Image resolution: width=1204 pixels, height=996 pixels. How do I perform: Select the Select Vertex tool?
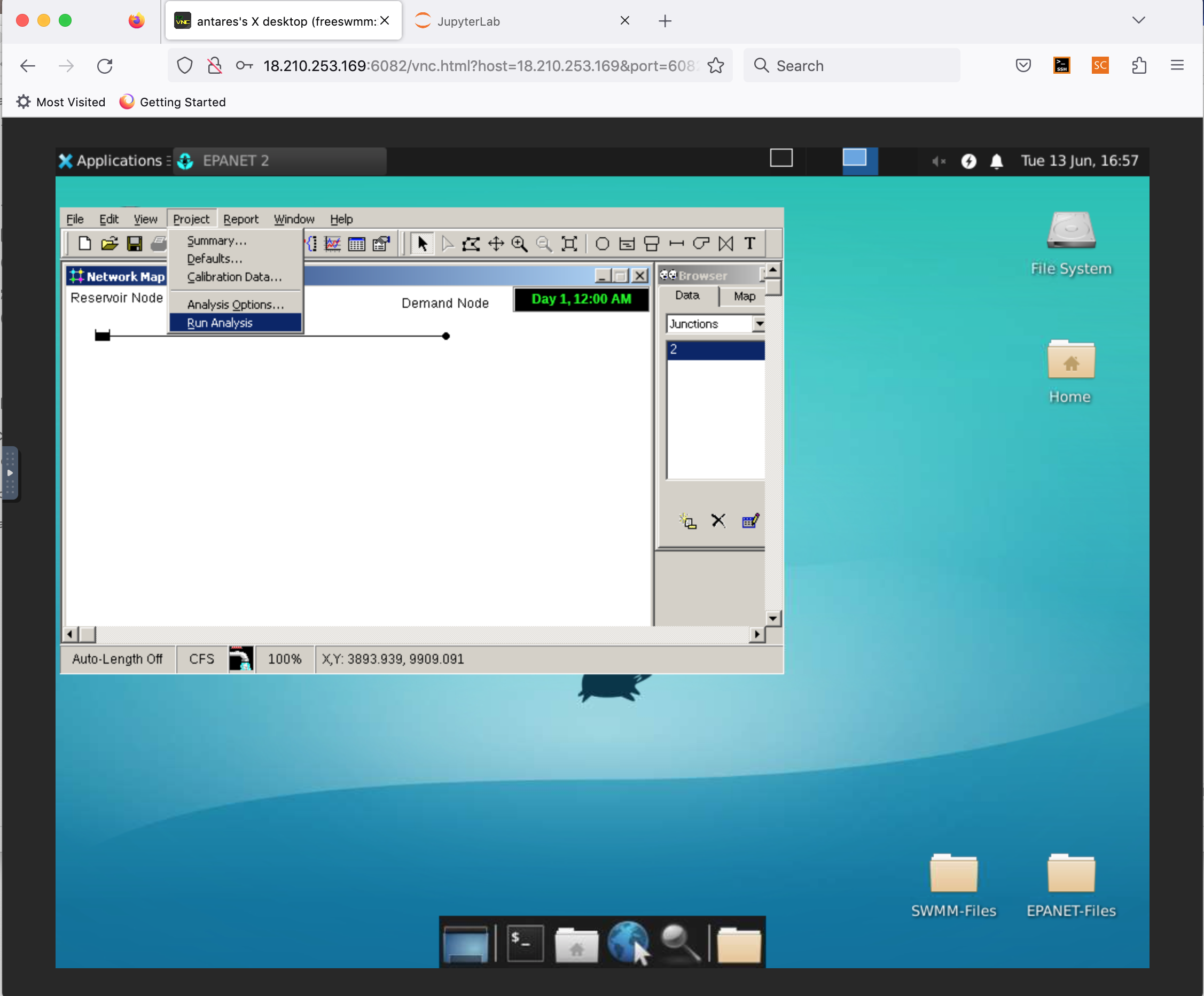coord(448,244)
